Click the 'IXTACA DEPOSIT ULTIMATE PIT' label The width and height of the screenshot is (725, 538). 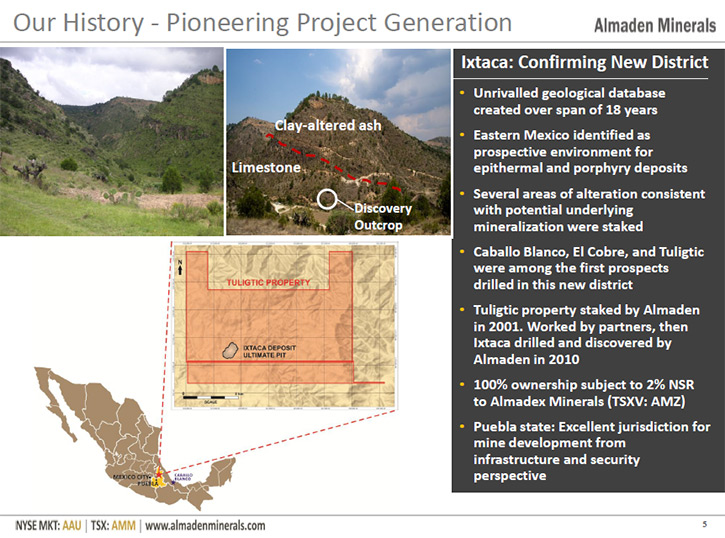pyautogui.click(x=270, y=351)
